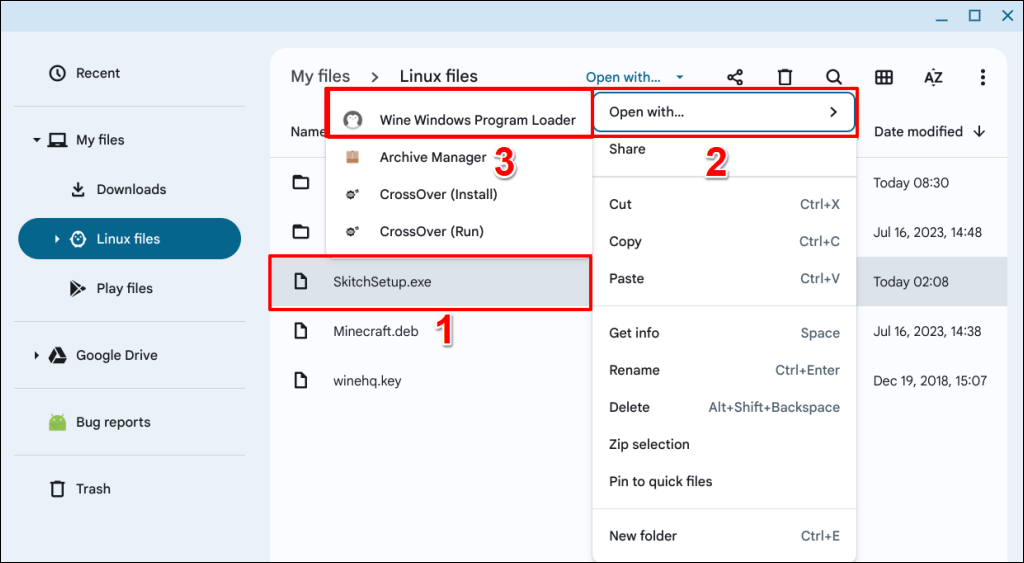This screenshot has height=563, width=1024.
Task: Select Wine Windows Program Loader
Action: (x=477, y=120)
